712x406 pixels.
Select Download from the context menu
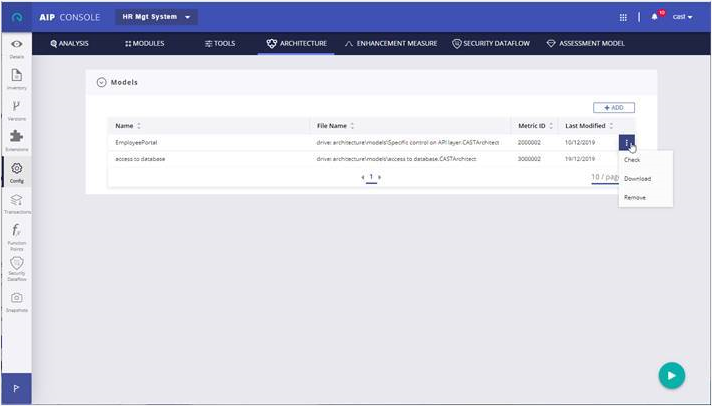point(637,179)
